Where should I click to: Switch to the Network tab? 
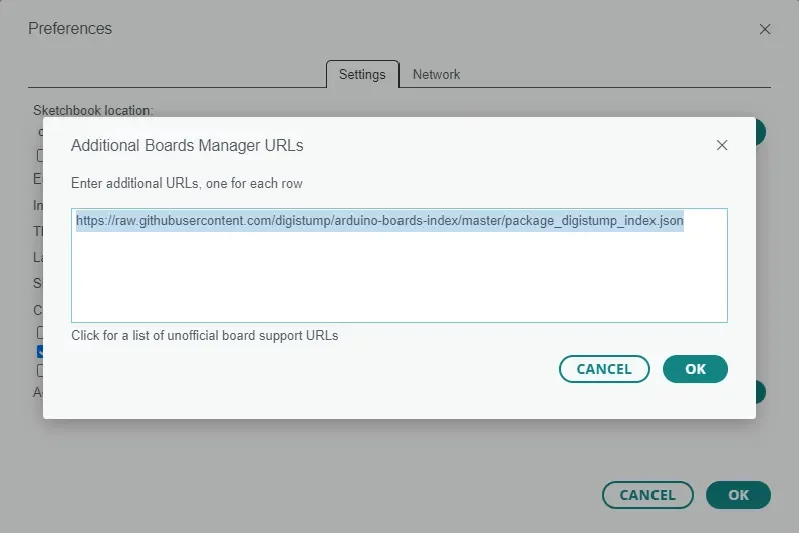(436, 74)
